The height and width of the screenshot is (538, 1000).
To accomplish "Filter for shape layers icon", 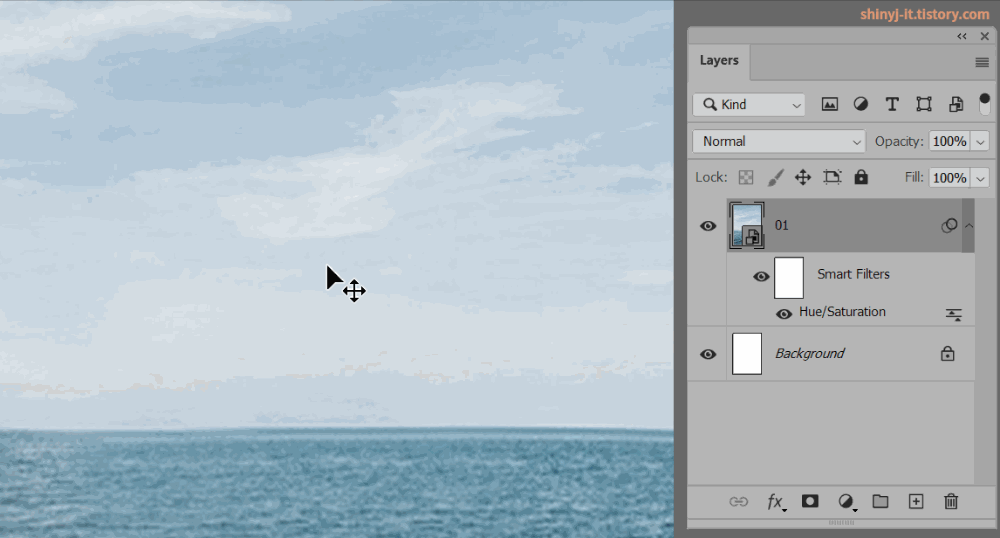I will pyautogui.click(x=923, y=105).
